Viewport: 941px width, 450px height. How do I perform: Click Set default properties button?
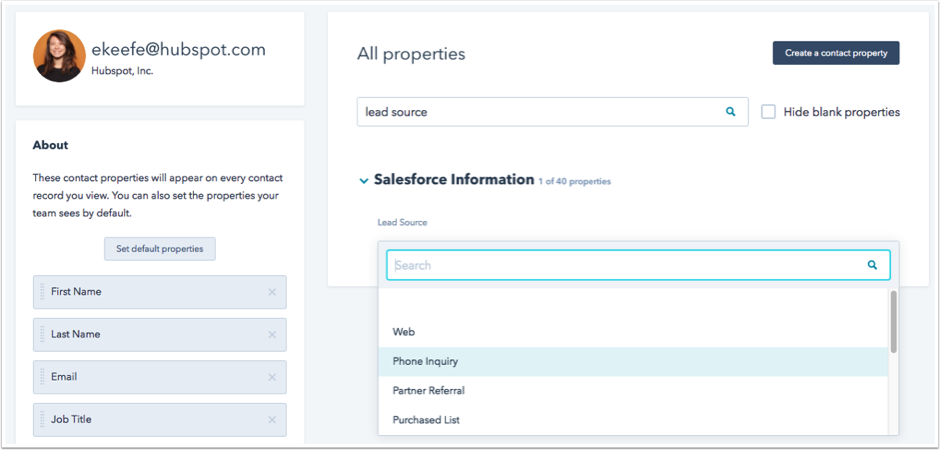click(160, 249)
